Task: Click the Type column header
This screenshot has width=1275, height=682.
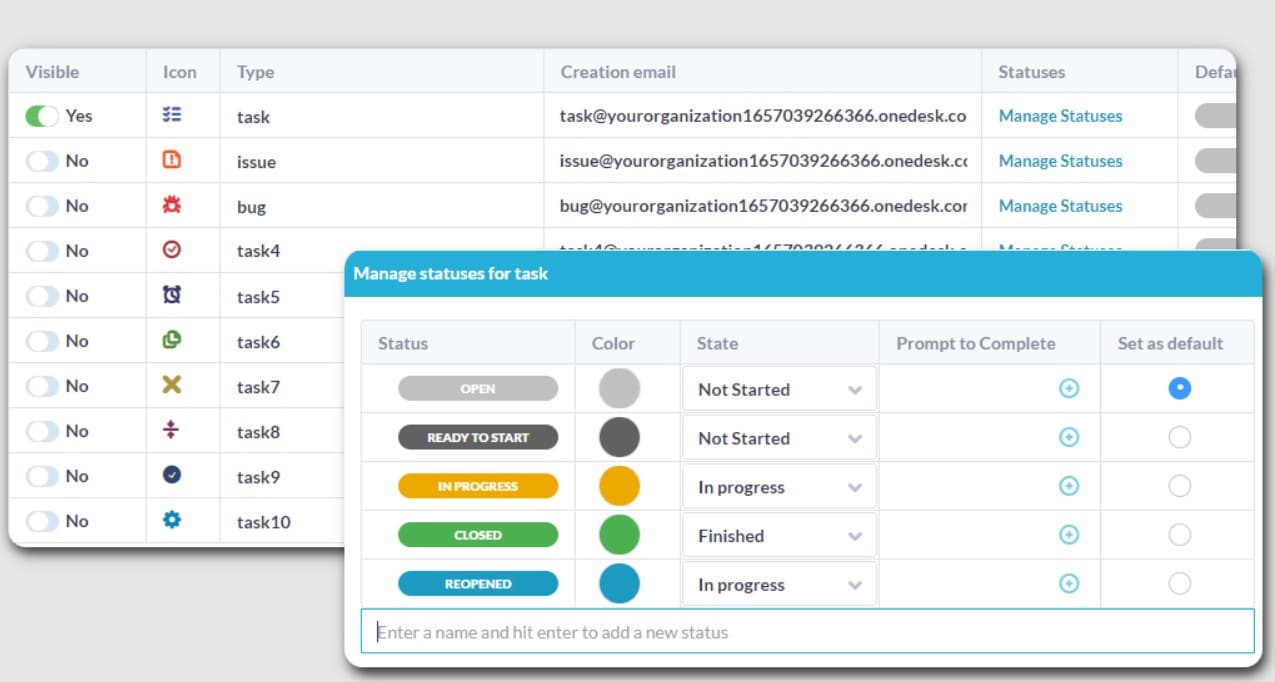Action: [x=255, y=72]
